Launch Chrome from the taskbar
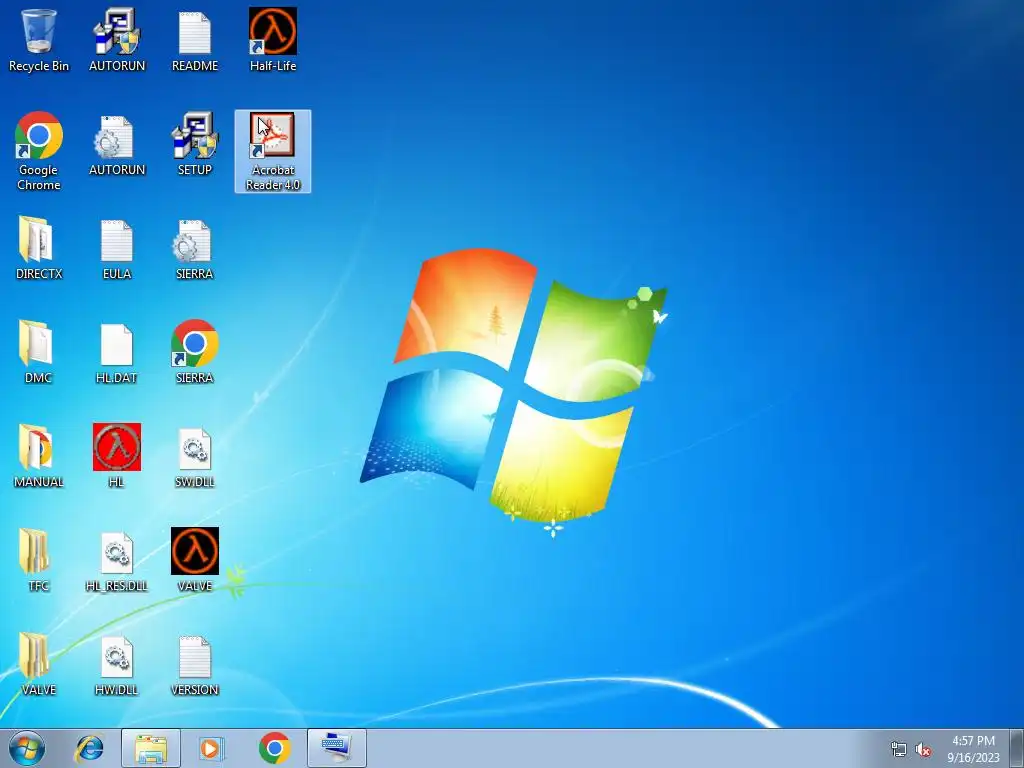The height and width of the screenshot is (768, 1024). (274, 748)
